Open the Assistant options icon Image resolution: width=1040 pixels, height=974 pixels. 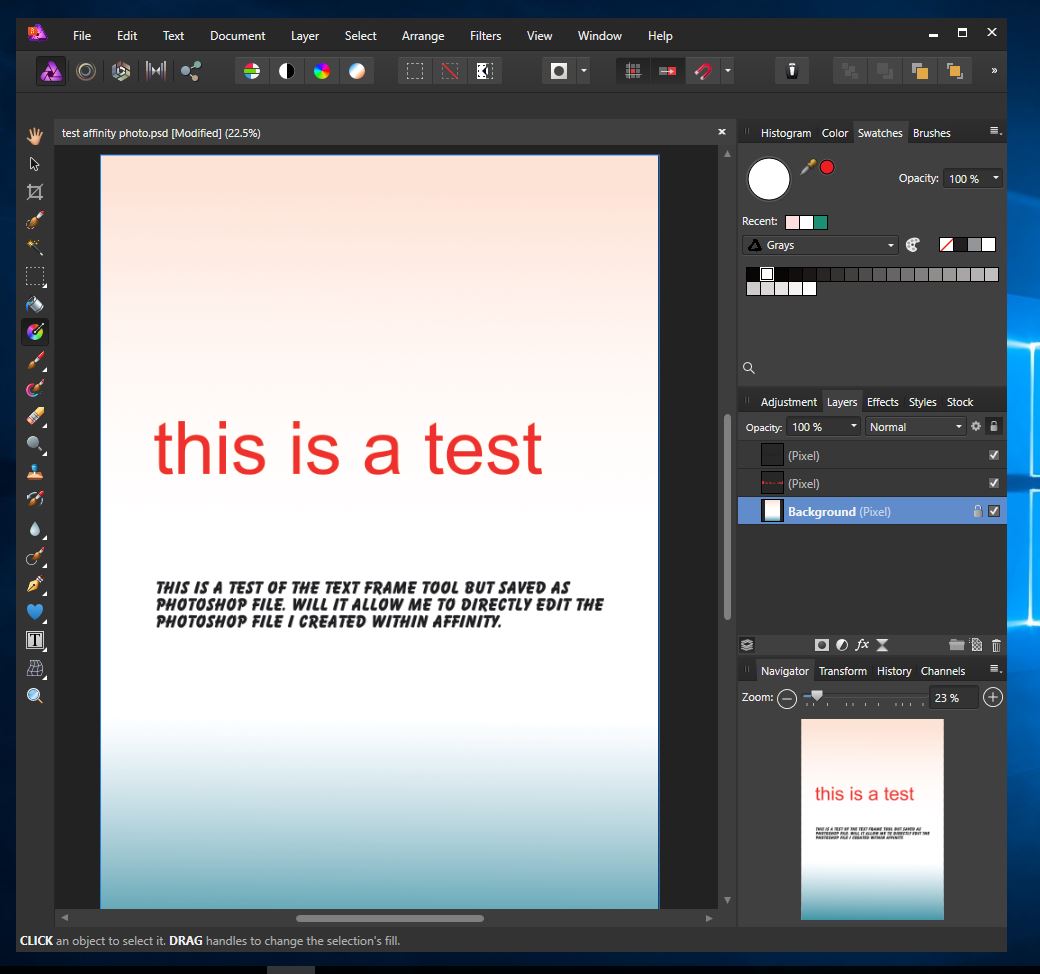coord(792,71)
